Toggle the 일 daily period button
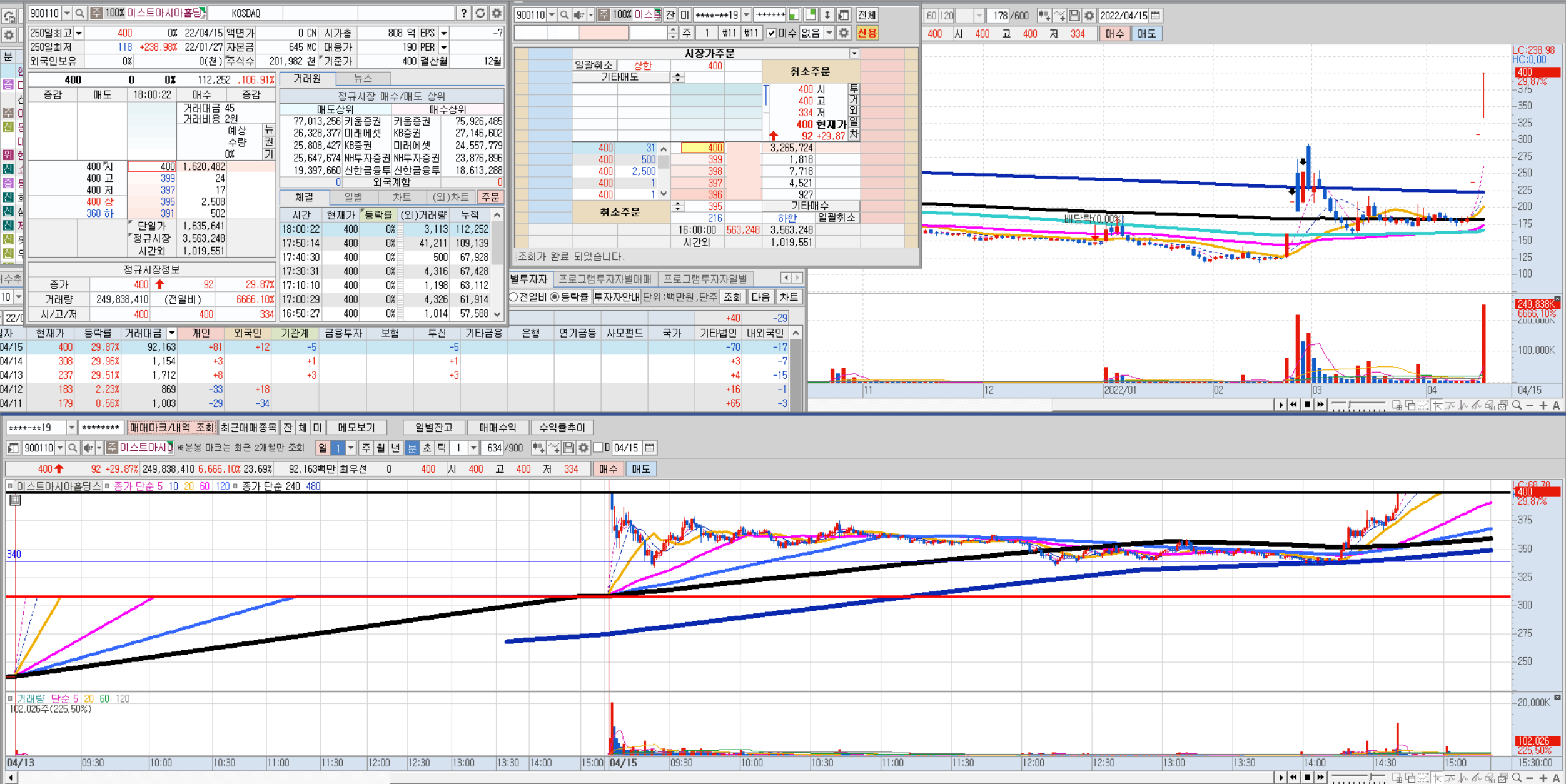 tap(323, 448)
